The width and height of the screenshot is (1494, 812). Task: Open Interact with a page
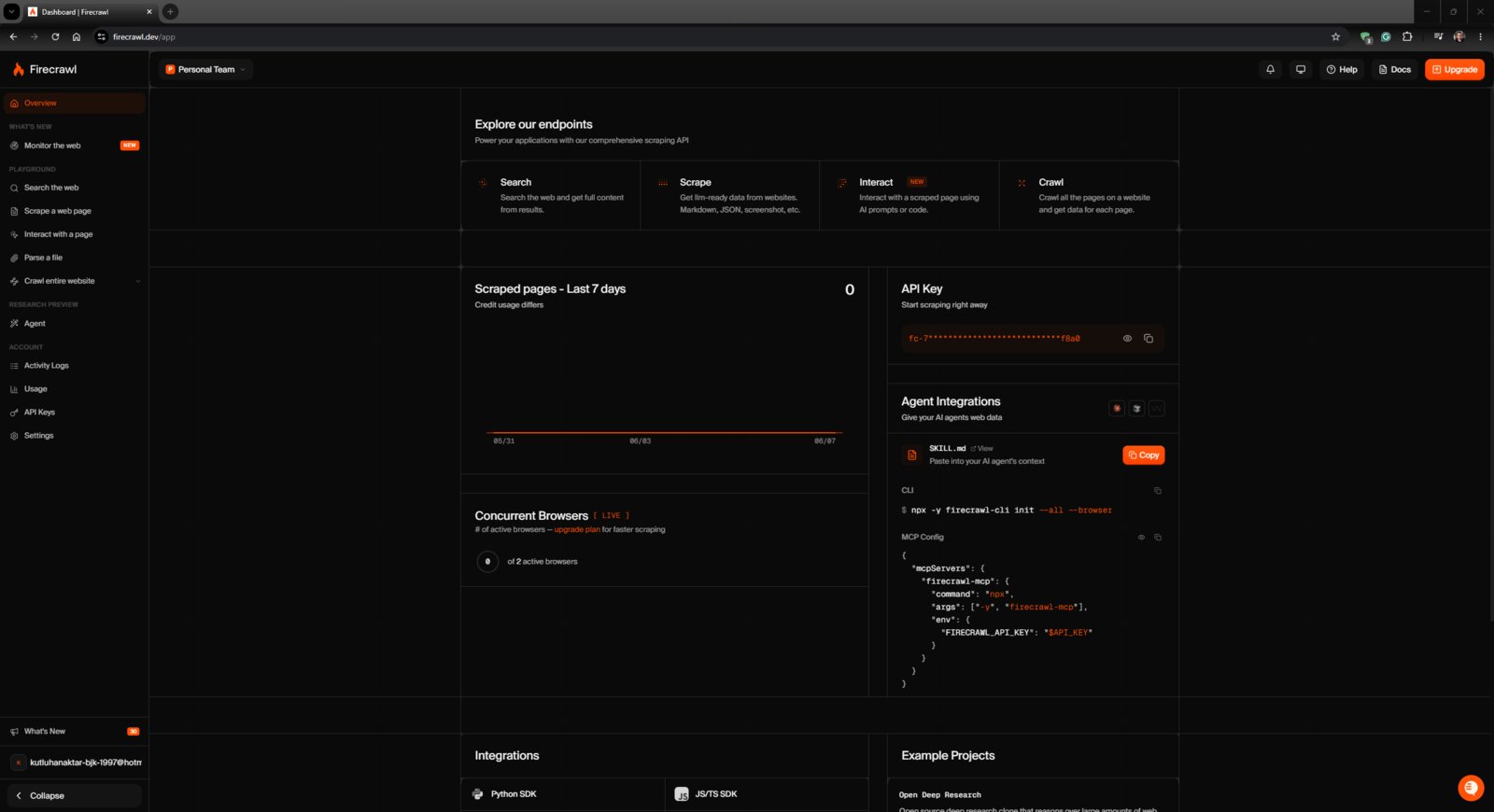coord(74,234)
